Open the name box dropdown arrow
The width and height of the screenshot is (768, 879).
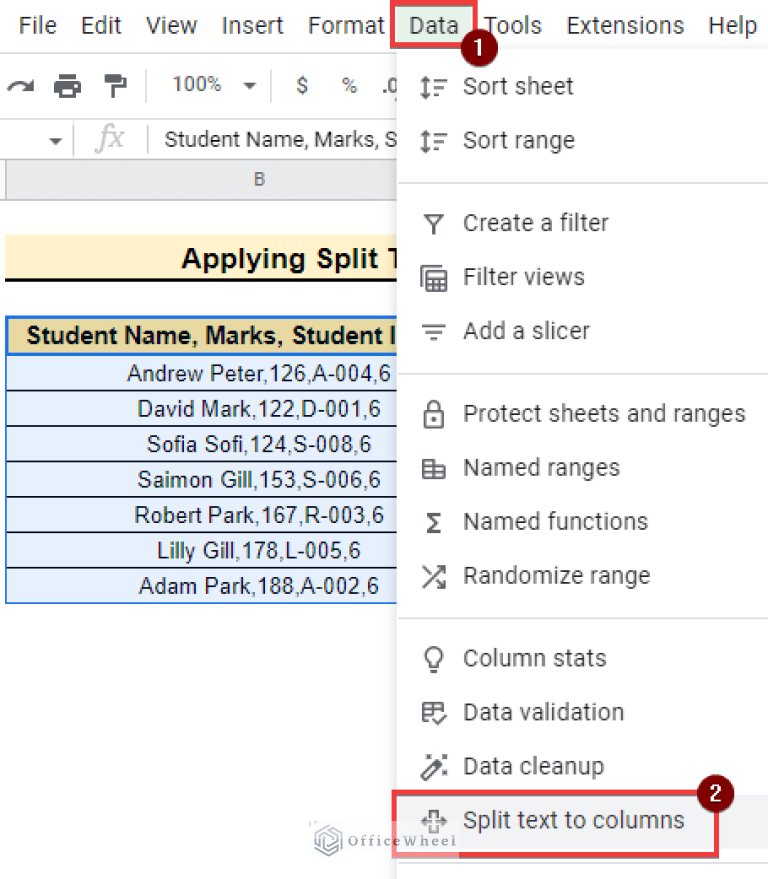tap(55, 141)
